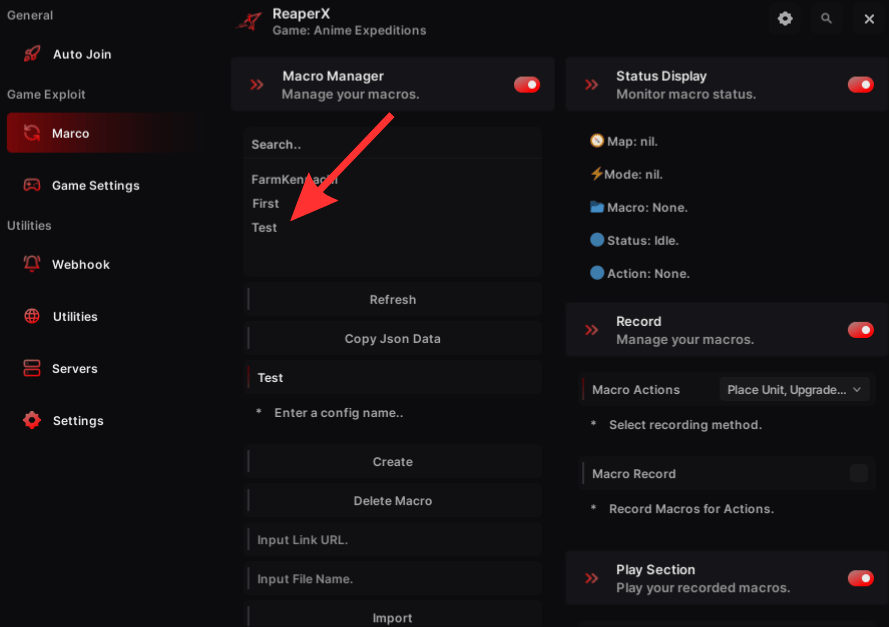Viewport: 889px width, 627px height.
Task: Click the ReaperX logo icon
Action: (x=249, y=22)
